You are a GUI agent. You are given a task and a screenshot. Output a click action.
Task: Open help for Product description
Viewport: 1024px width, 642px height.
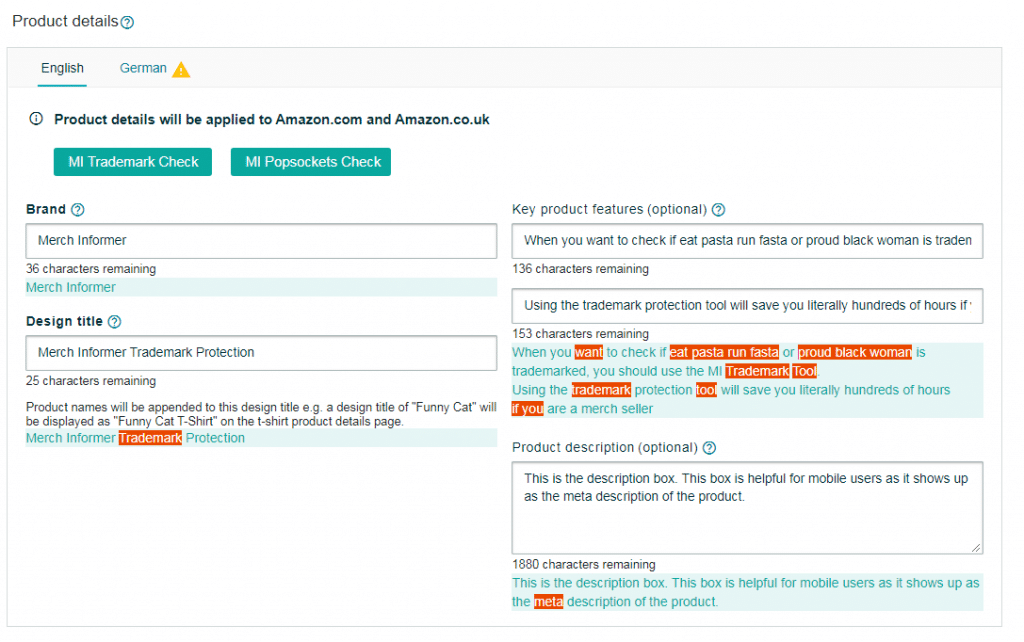point(709,447)
